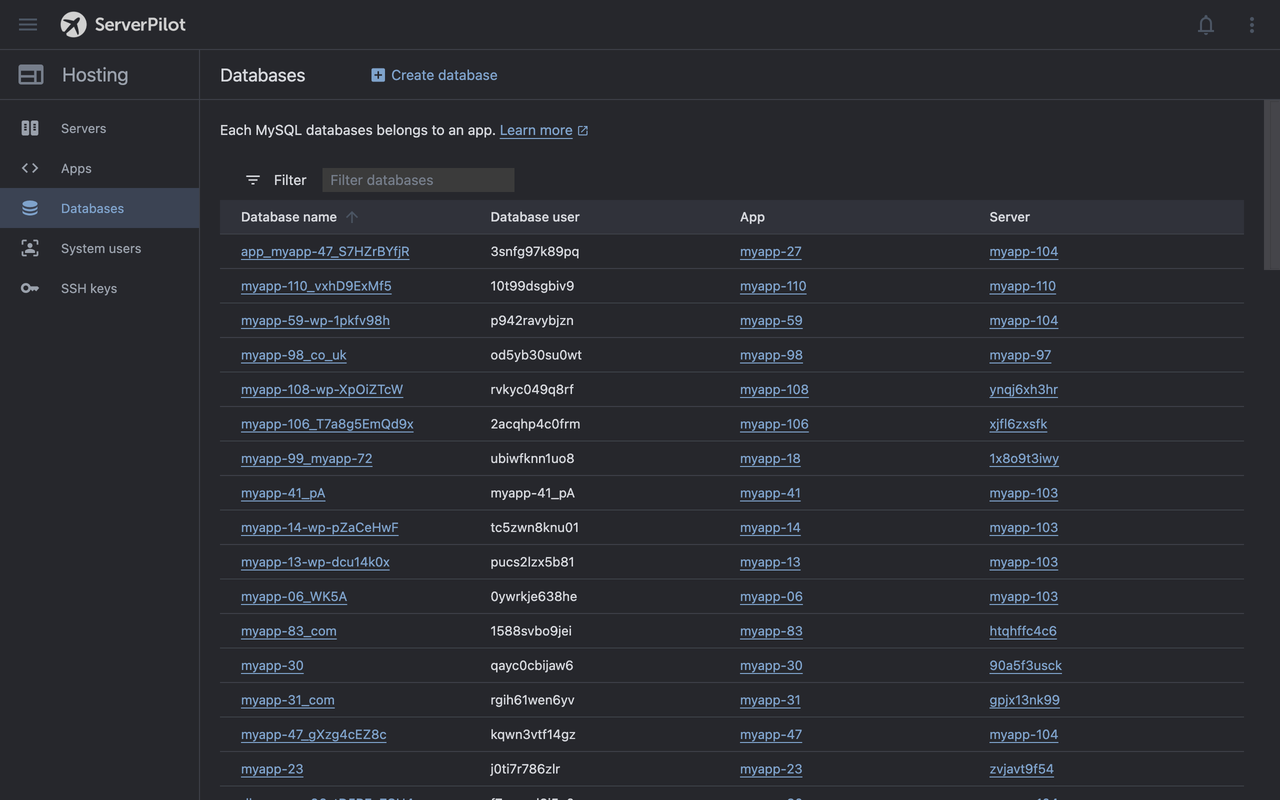Focus the Filter databases input field

tap(418, 180)
